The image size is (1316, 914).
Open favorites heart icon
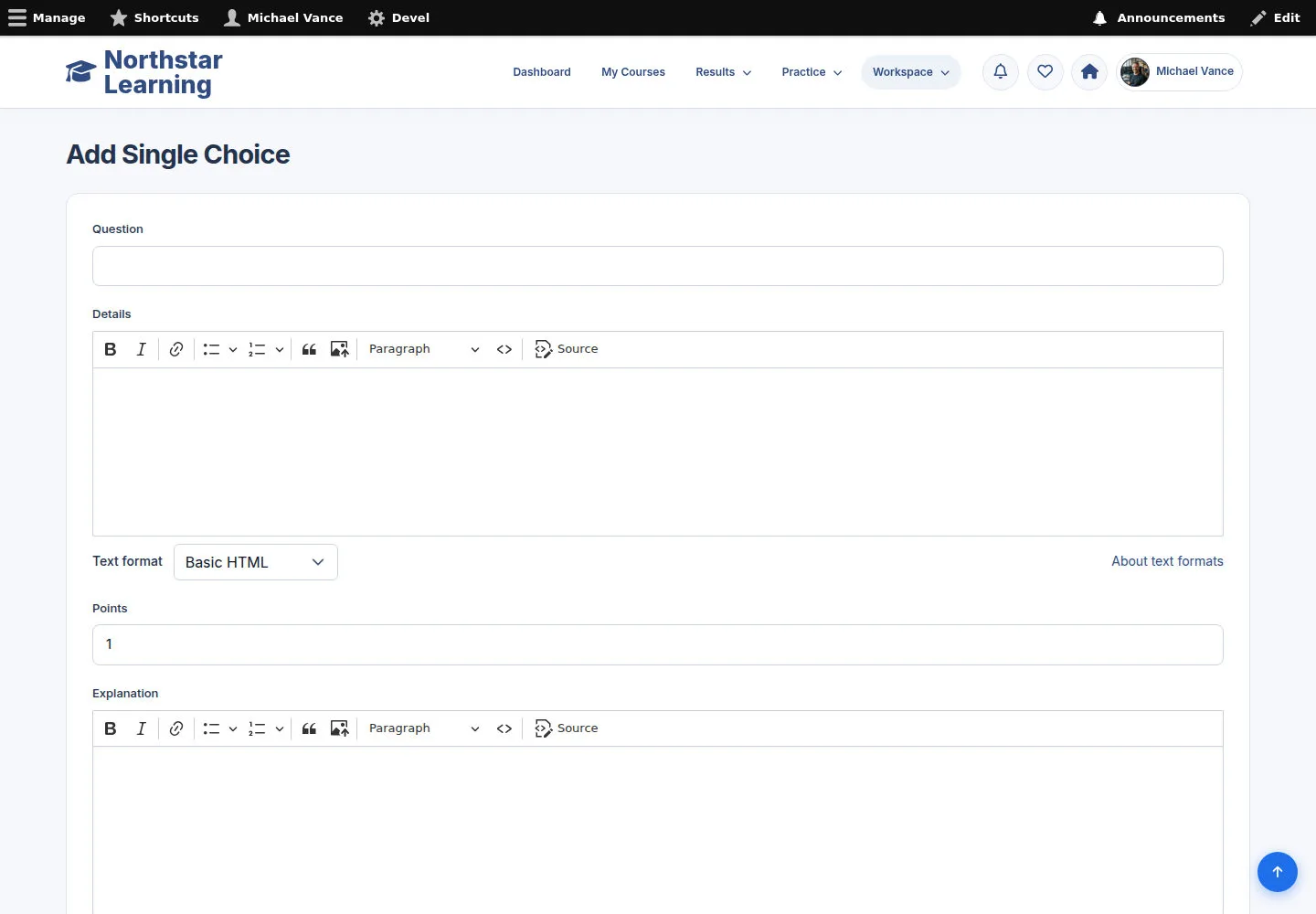[x=1045, y=71]
